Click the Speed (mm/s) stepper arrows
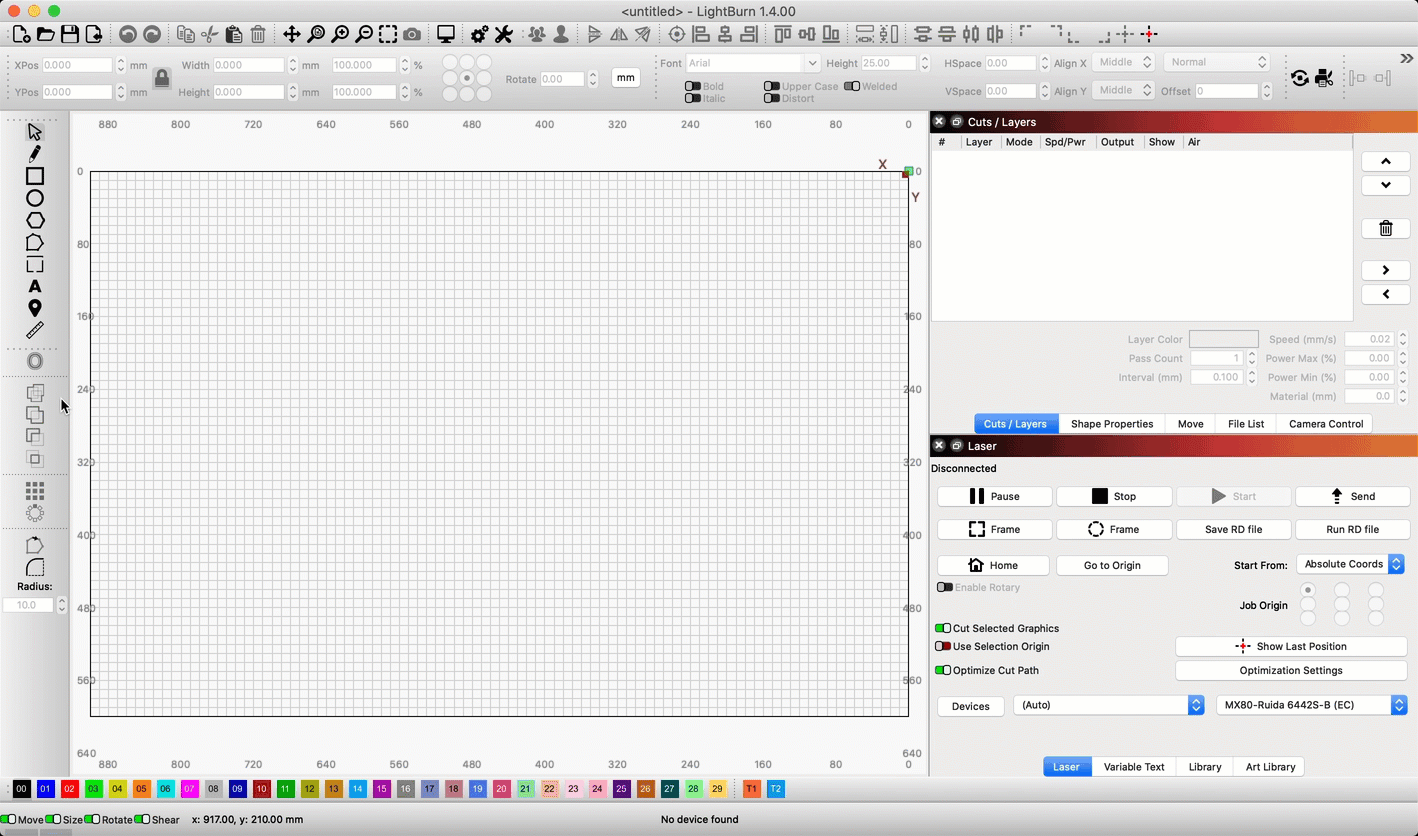1418x836 pixels. (x=1403, y=339)
